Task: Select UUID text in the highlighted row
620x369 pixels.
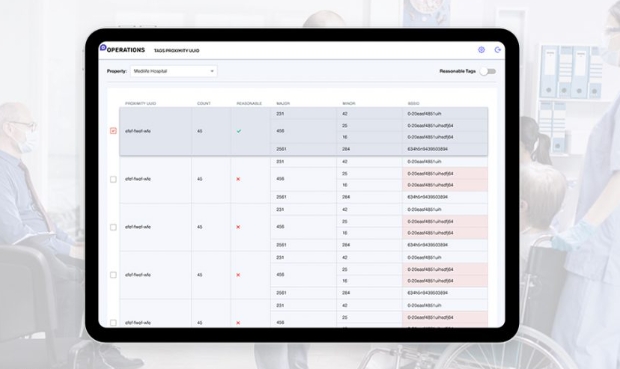Action: click(x=138, y=131)
